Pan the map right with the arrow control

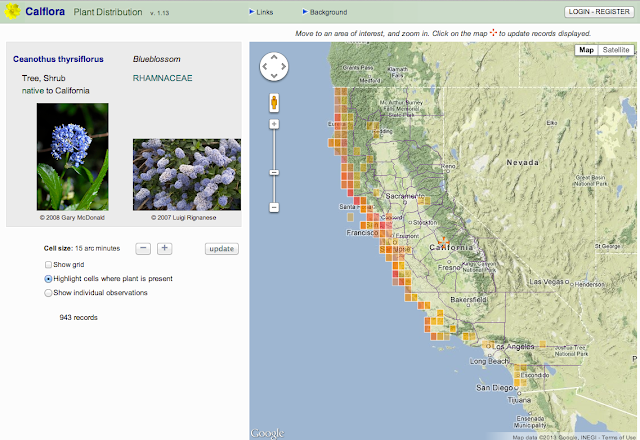[x=283, y=67]
